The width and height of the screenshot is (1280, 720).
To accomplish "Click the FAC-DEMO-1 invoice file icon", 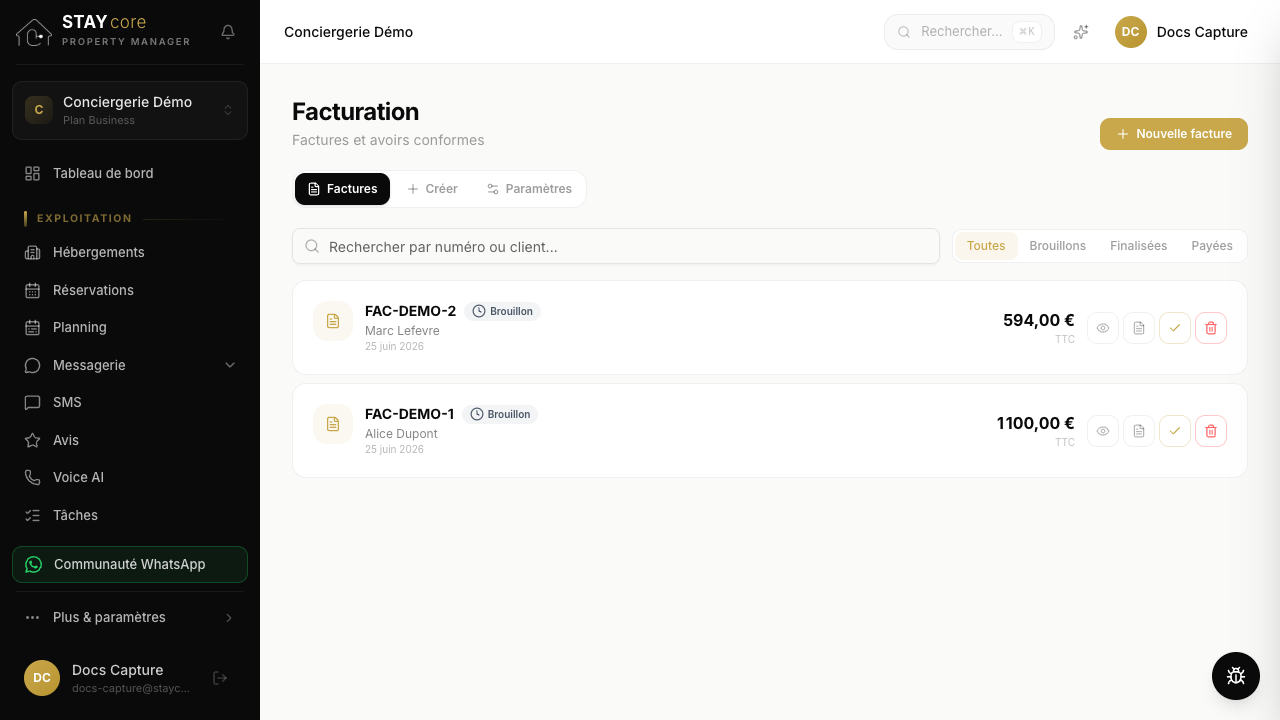I will coord(333,424).
